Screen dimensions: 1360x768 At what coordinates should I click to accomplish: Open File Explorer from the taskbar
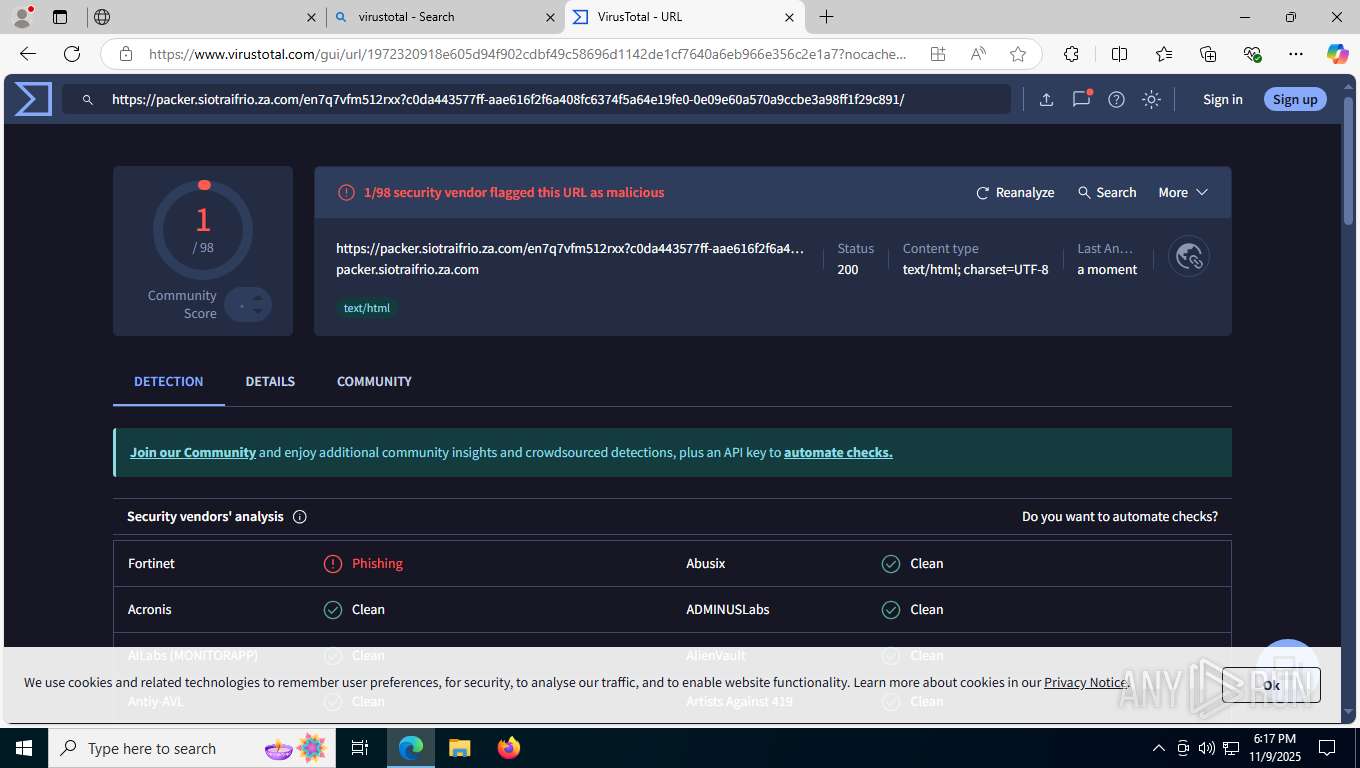pyautogui.click(x=459, y=748)
